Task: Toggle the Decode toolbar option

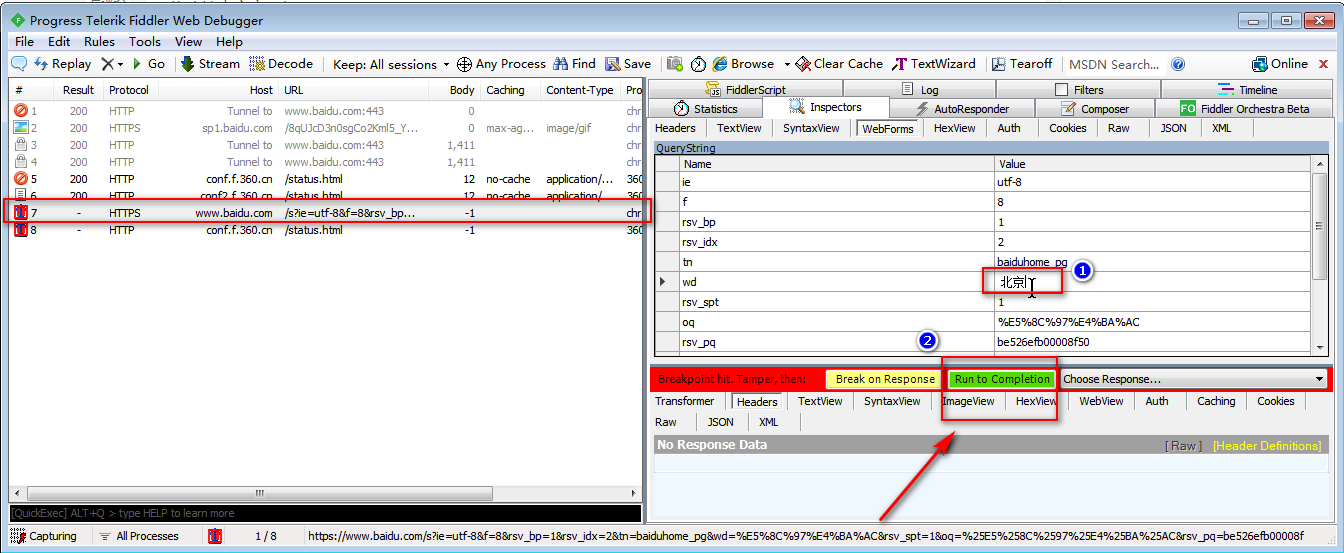Action: pos(281,64)
